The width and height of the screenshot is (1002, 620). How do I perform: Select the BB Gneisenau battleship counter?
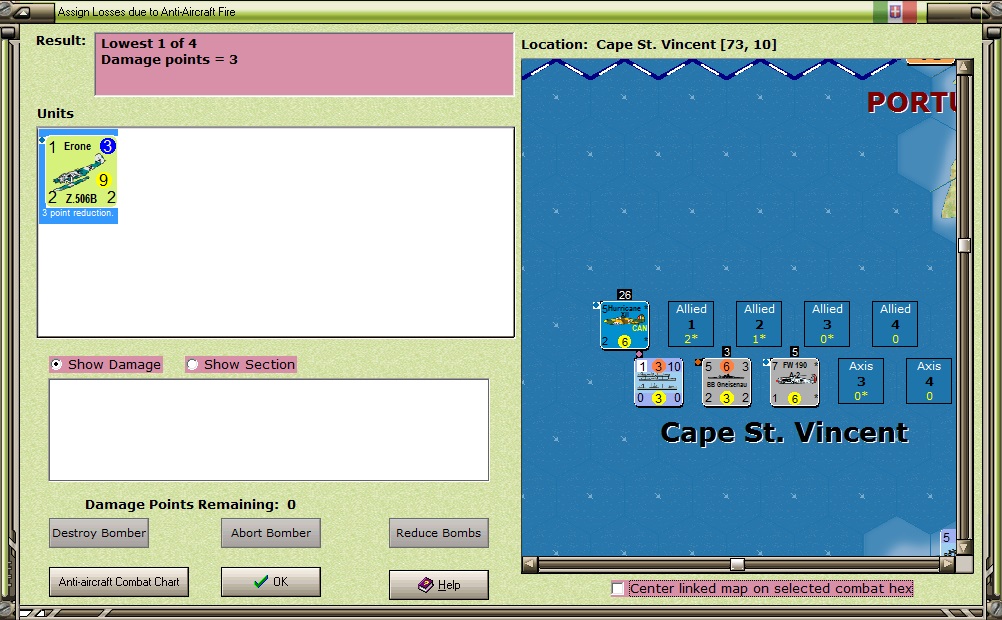[727, 382]
